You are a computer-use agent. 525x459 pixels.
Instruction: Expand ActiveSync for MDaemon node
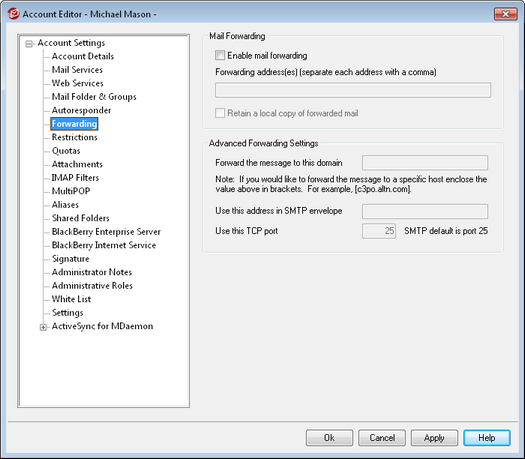click(43, 327)
